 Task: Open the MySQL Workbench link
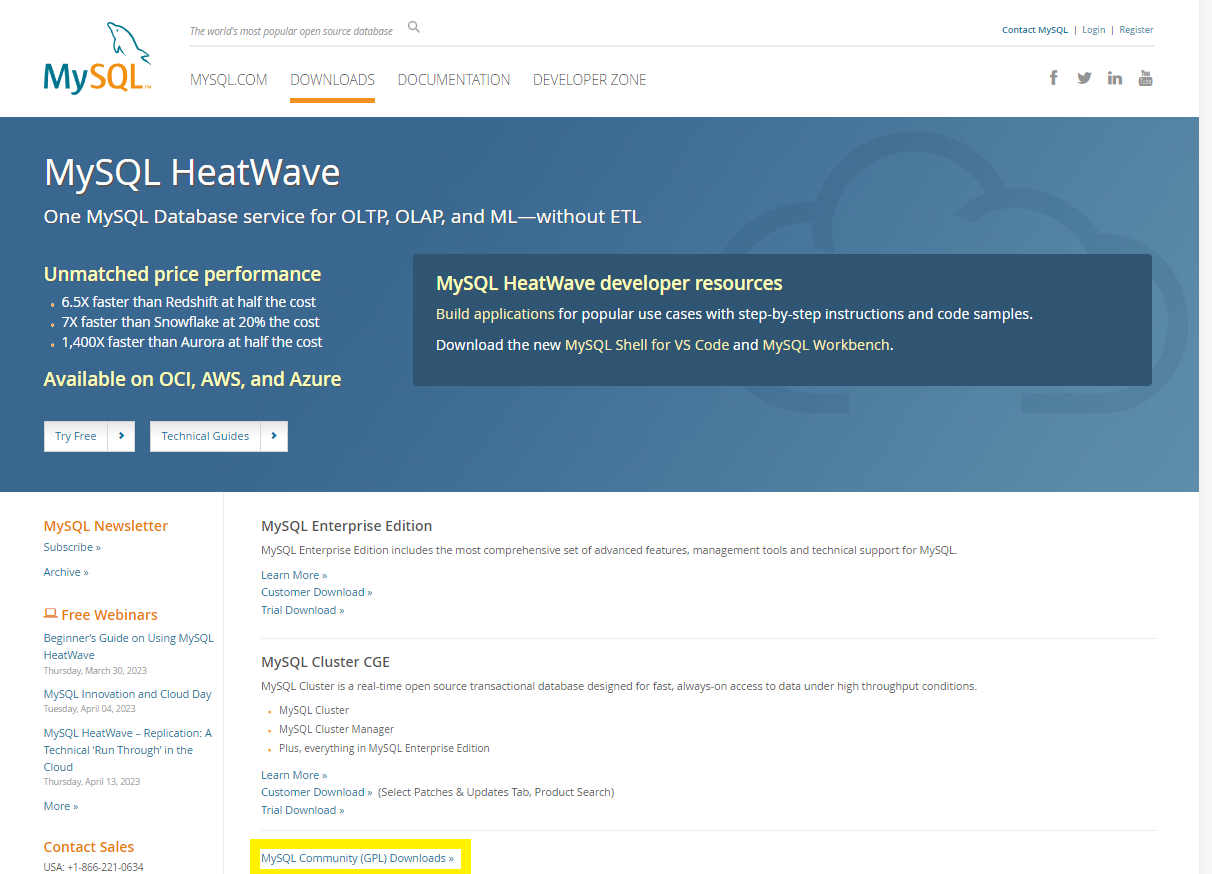[826, 345]
